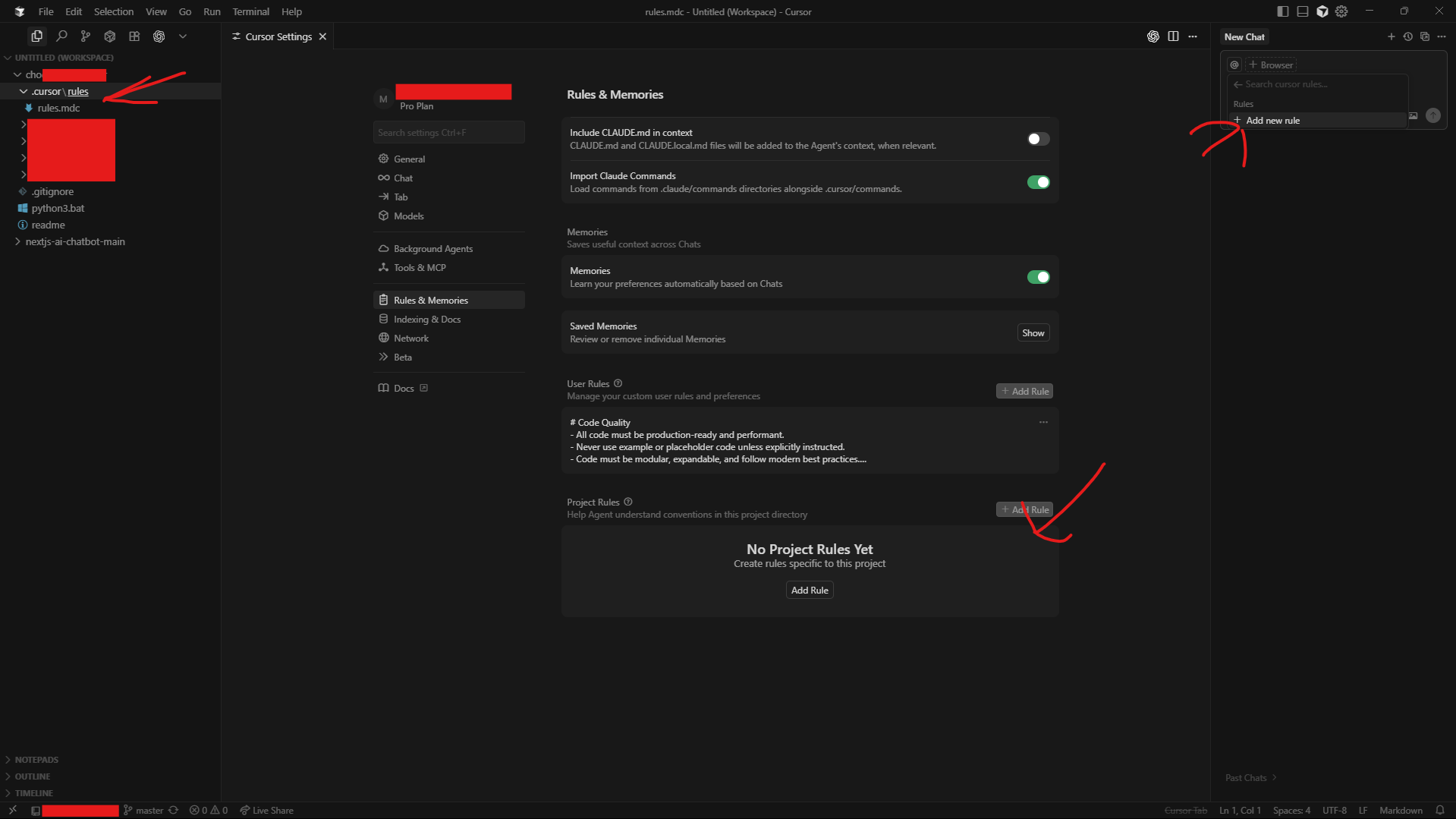This screenshot has width=1456, height=819.
Task: Open errors and warnings indicator
Action: 209,810
